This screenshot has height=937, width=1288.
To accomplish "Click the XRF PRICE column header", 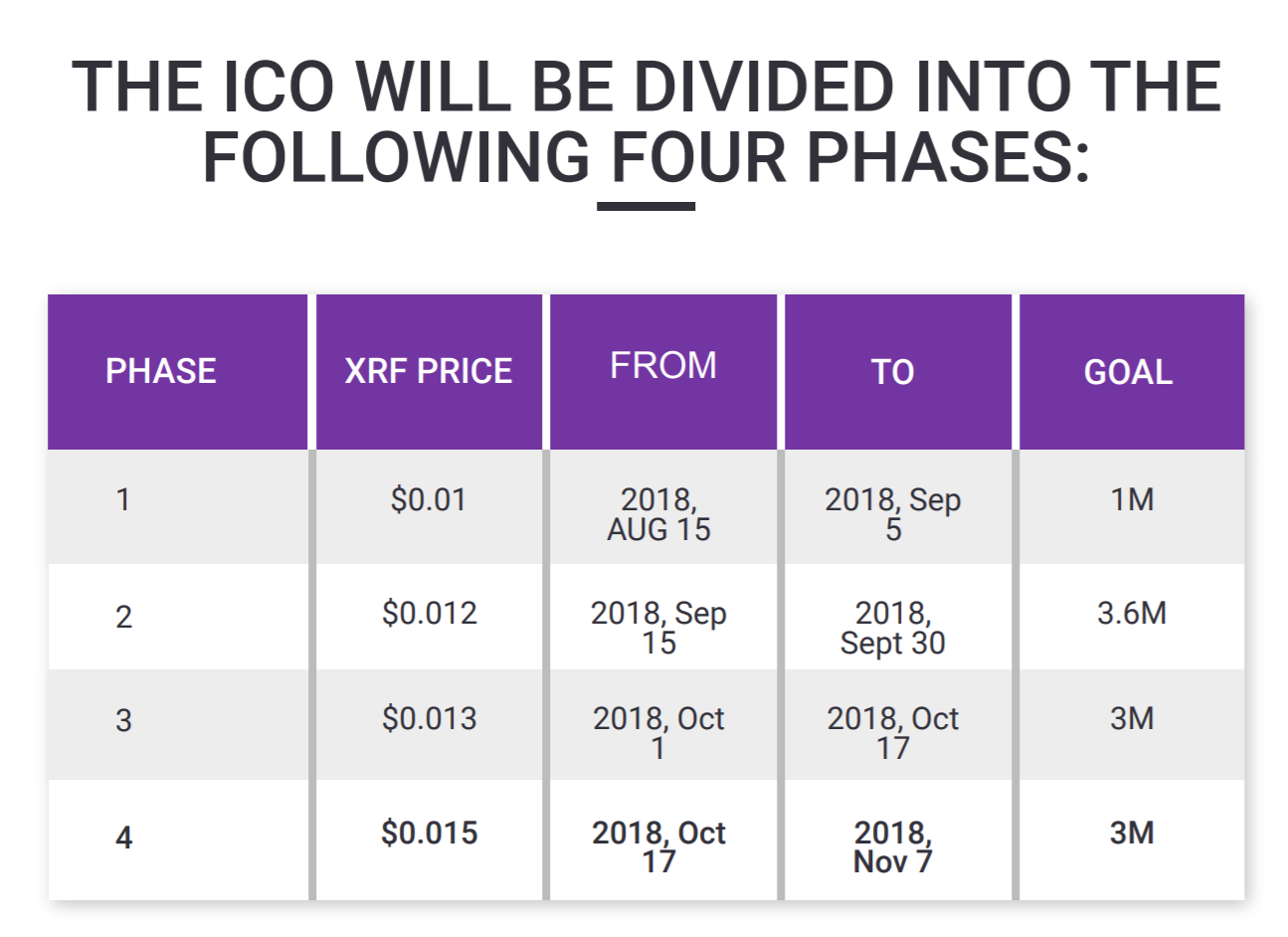I will click(429, 371).
